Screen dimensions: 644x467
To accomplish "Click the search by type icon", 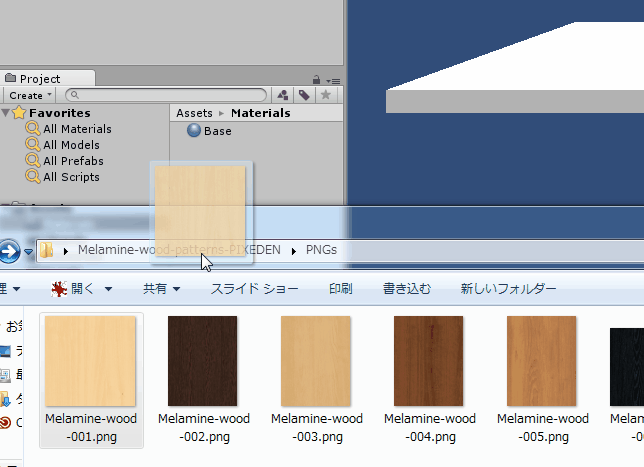I will (283, 95).
